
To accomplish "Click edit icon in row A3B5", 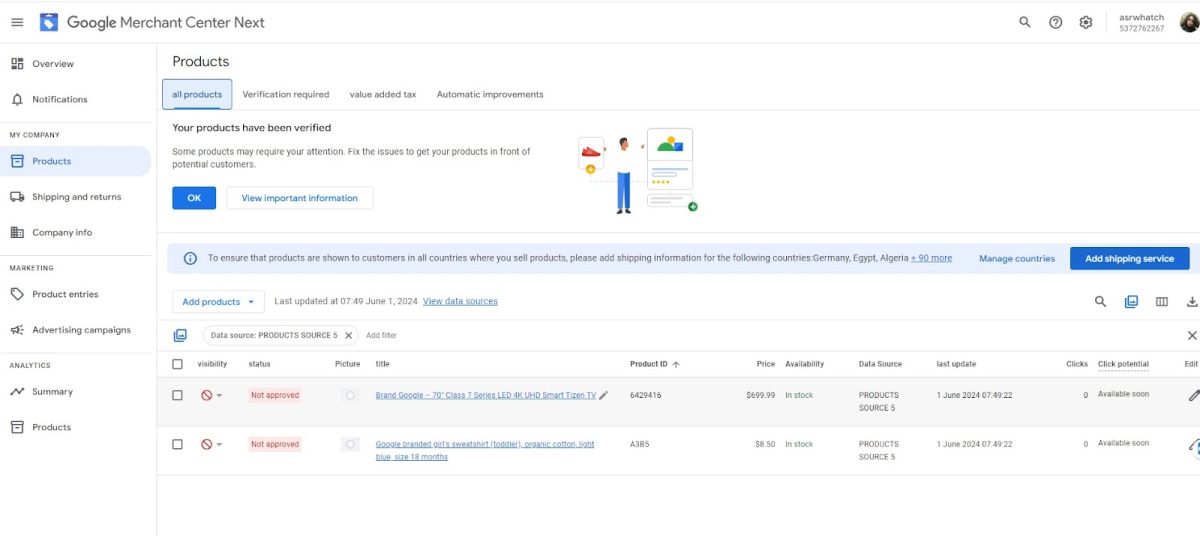I will click(1194, 448).
